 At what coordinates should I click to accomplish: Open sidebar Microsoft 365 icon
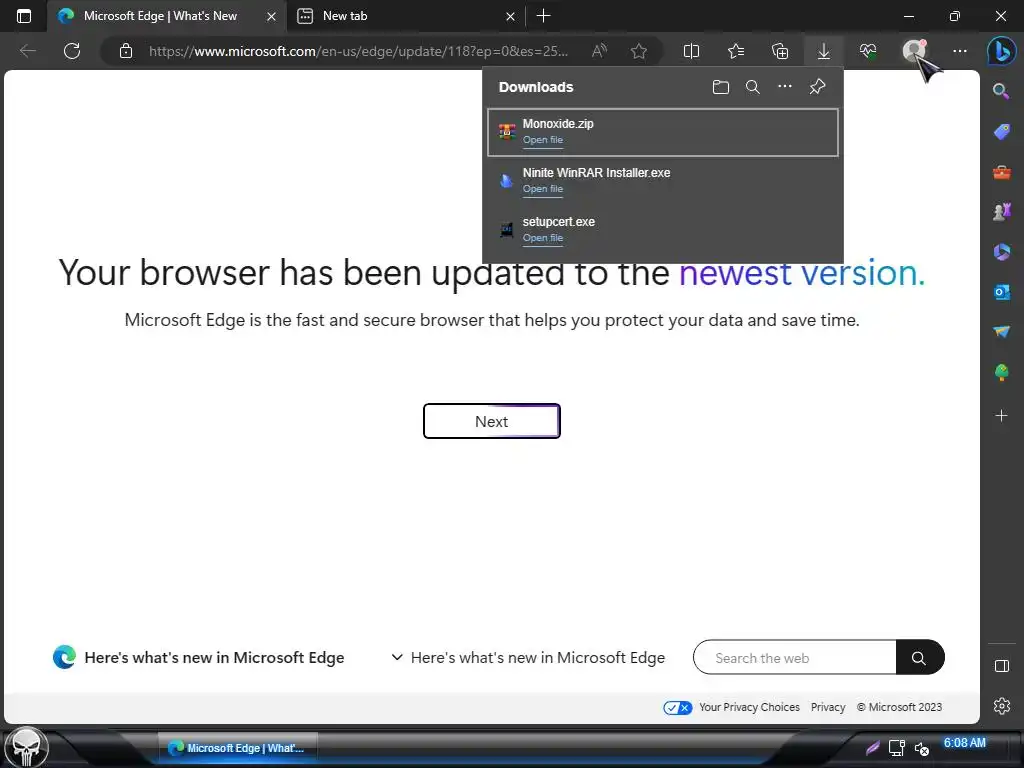click(x=1001, y=252)
